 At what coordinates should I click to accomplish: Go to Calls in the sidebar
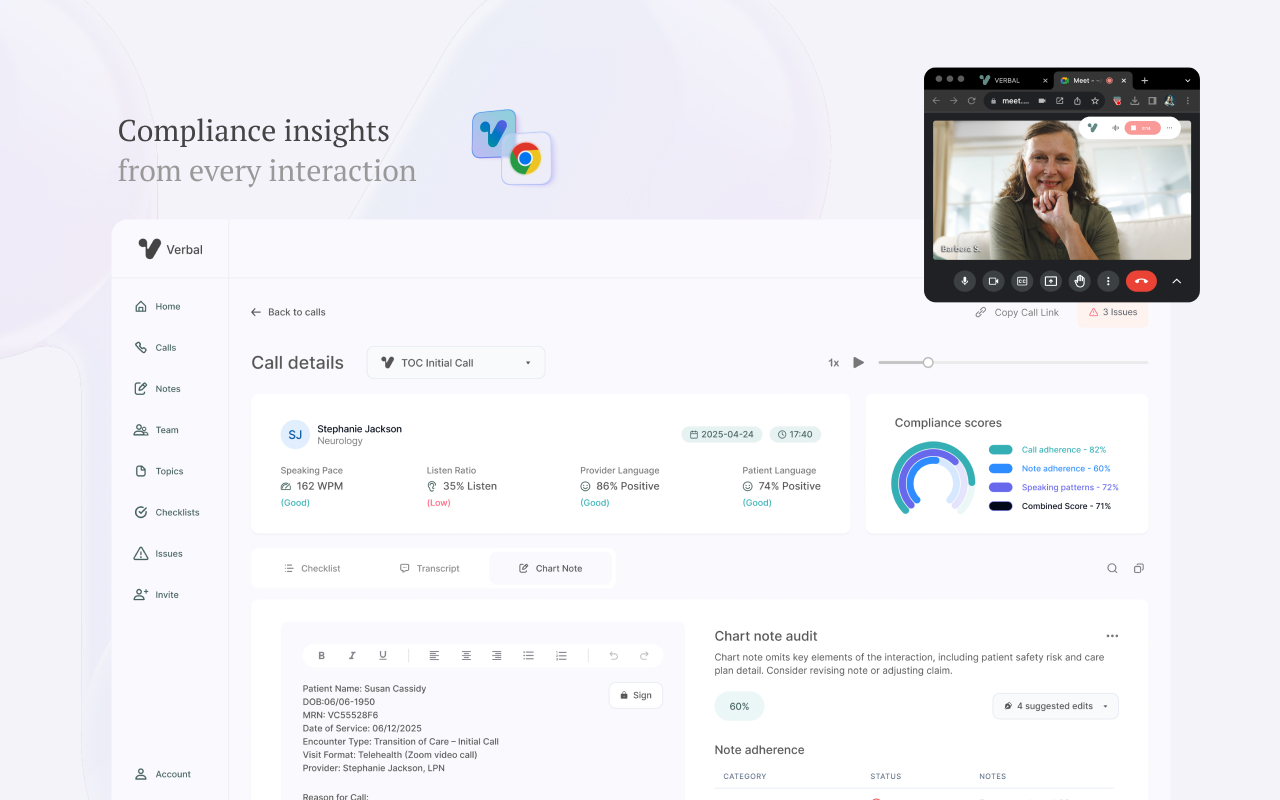(155, 348)
